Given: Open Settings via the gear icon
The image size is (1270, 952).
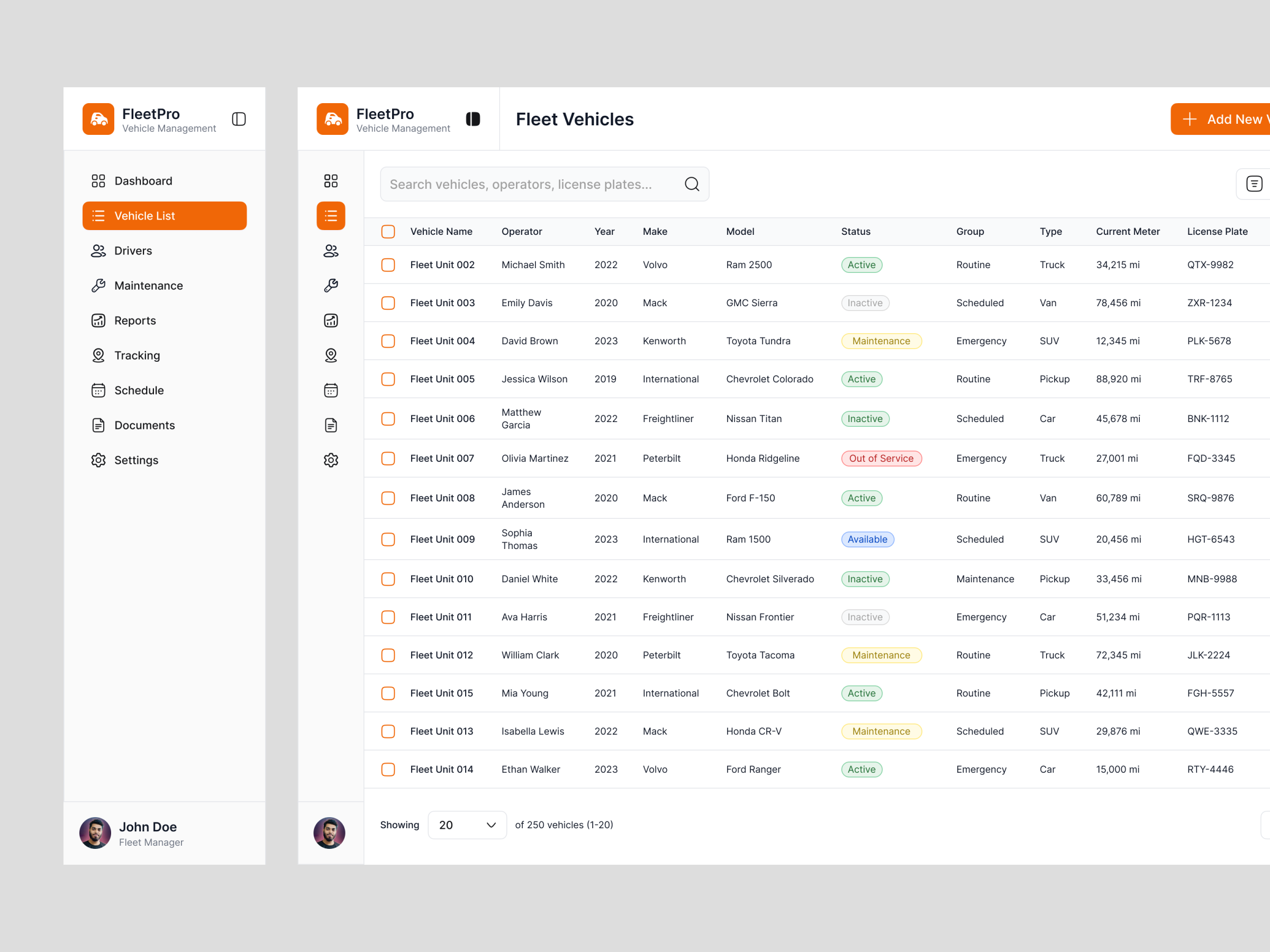Looking at the screenshot, I should click(x=331, y=460).
